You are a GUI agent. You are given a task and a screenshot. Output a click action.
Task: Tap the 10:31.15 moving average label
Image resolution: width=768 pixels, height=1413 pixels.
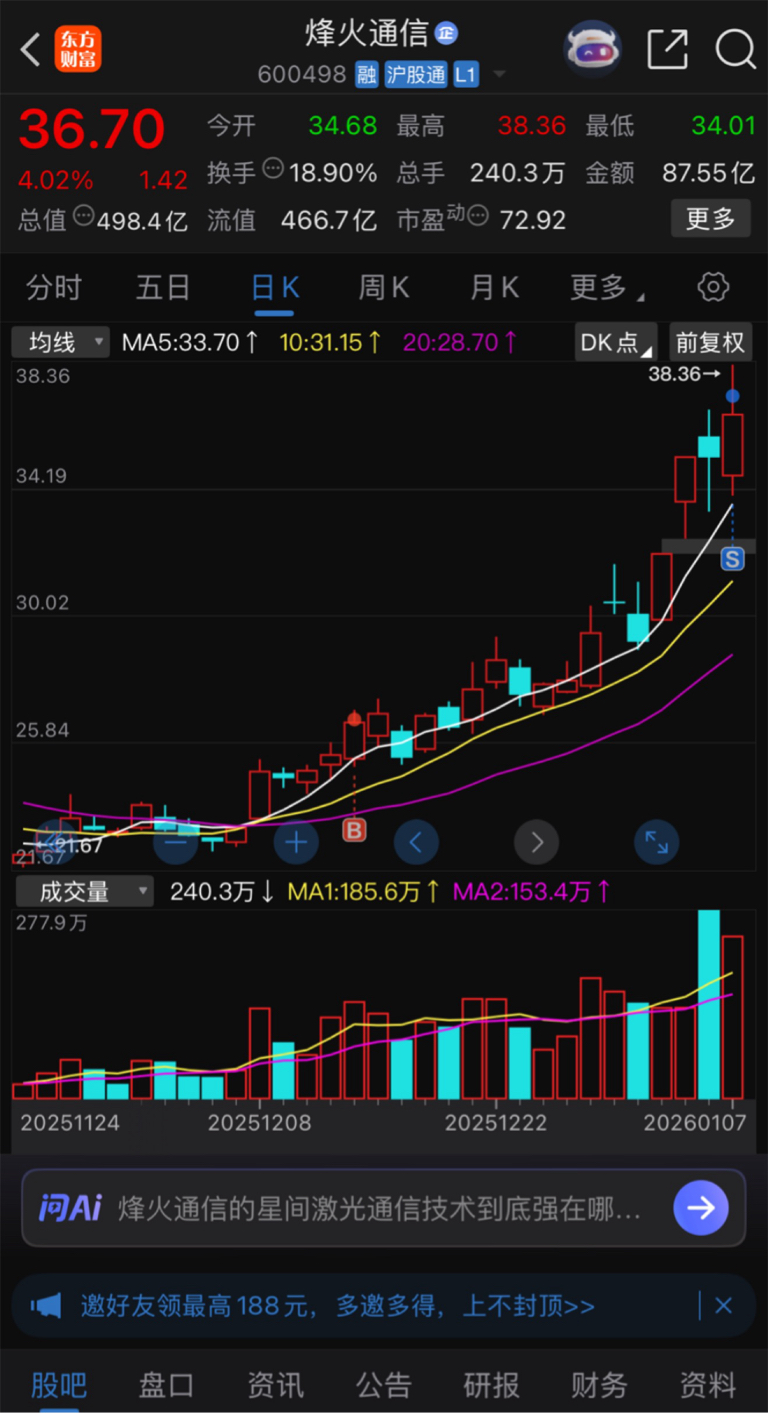[x=330, y=343]
